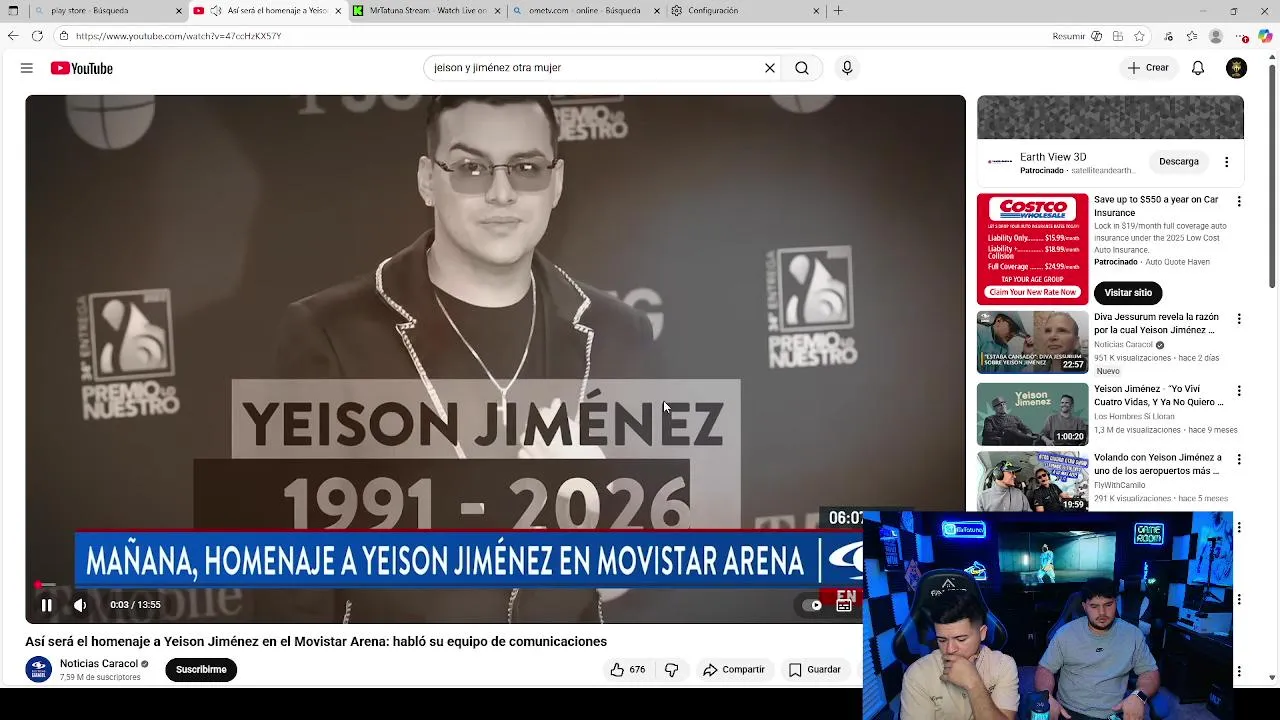This screenshot has width=1280, height=720.
Task: Open the favorites list icon
Action: pyautogui.click(x=1192, y=36)
